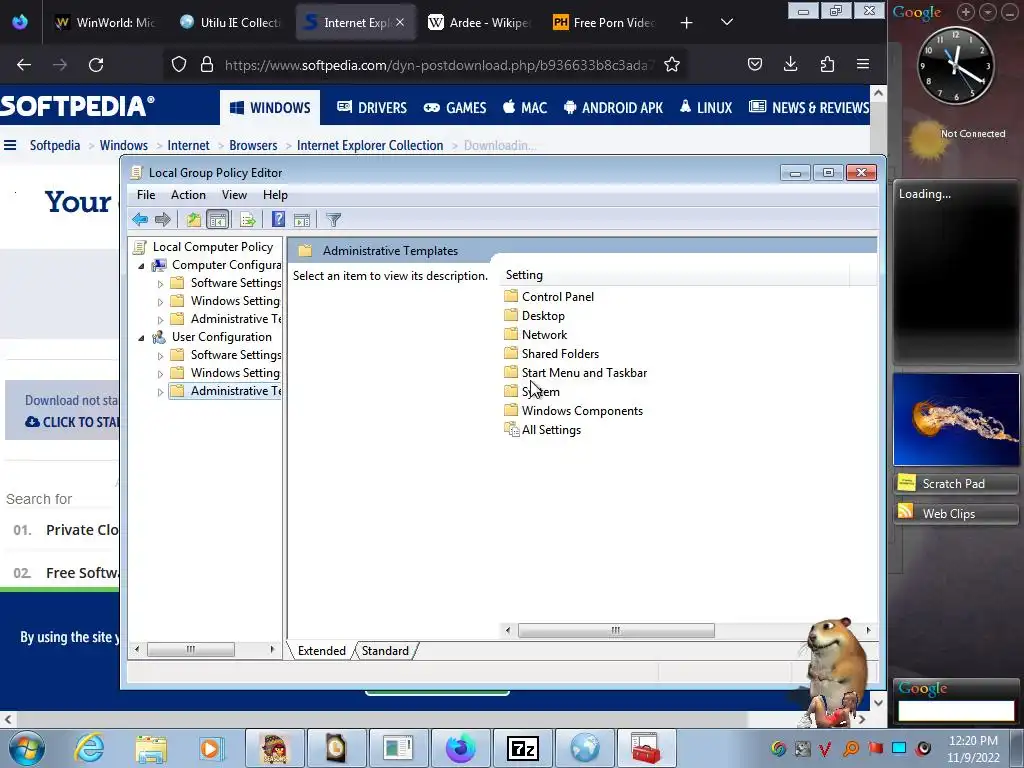This screenshot has width=1024, height=768.
Task: Select the Shared Folders item
Action: click(x=551, y=354)
